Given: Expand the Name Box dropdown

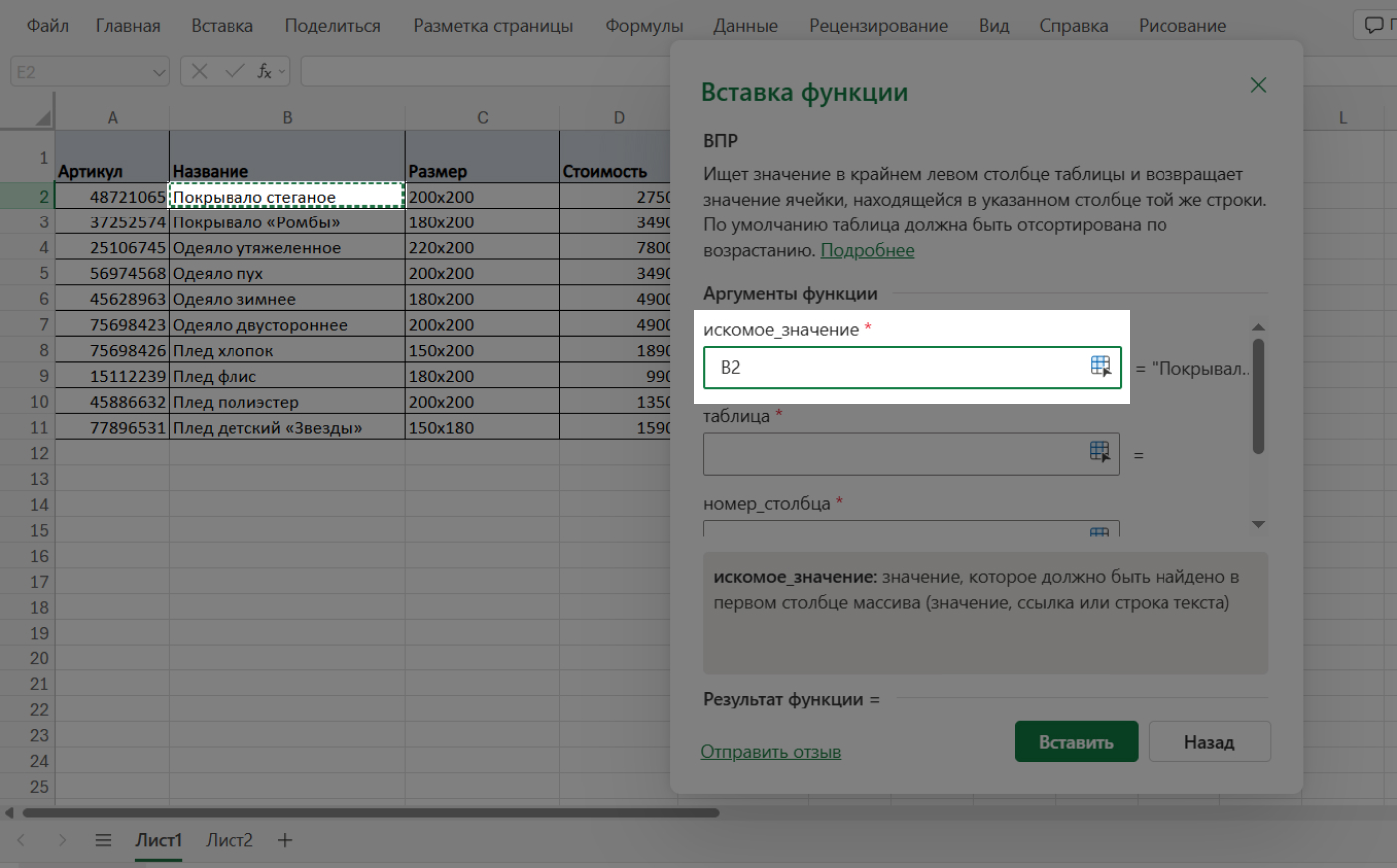Looking at the screenshot, I should (x=159, y=72).
